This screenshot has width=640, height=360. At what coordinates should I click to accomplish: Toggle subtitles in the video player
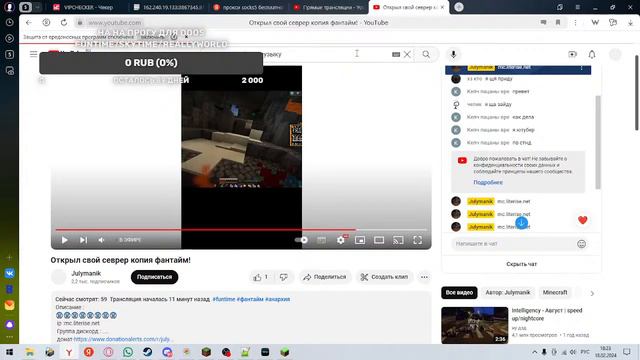coord(322,240)
